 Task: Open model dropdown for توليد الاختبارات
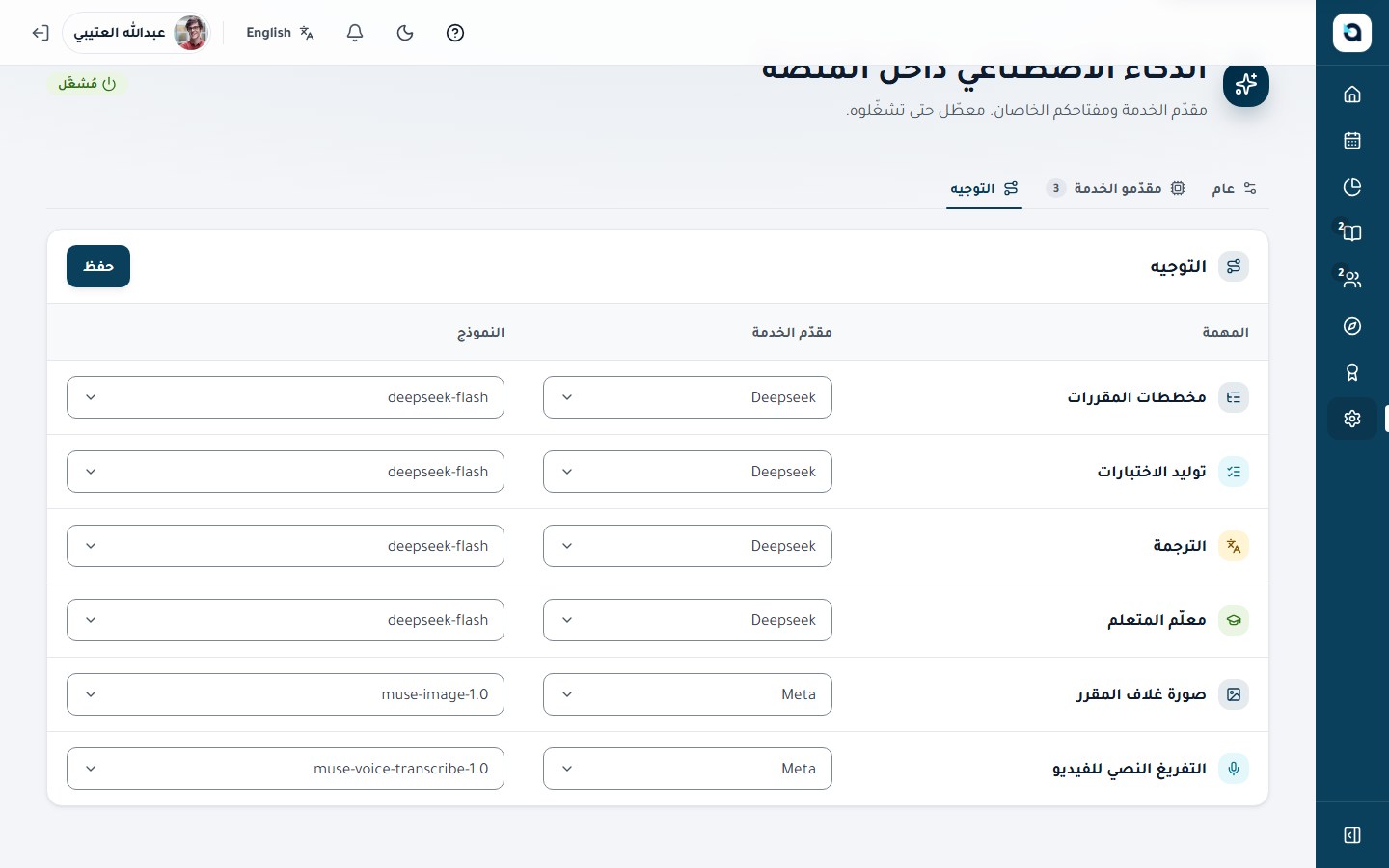(x=286, y=472)
